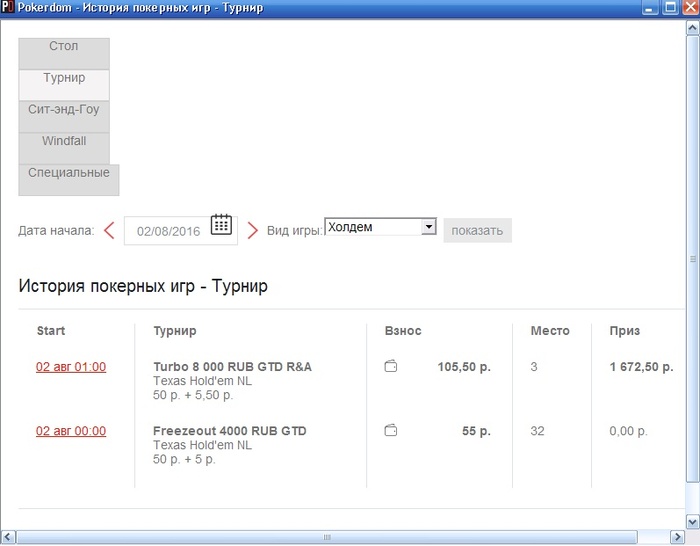Open the Windfall tab
Viewport: 700px width, 546px height.
click(64, 148)
